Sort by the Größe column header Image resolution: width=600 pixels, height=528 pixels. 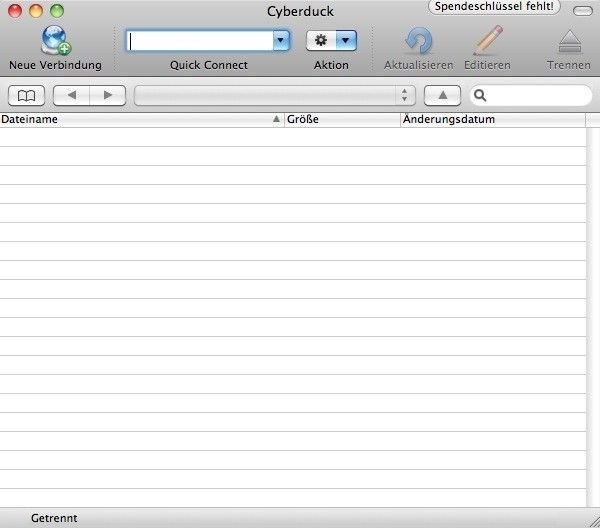tap(342, 119)
